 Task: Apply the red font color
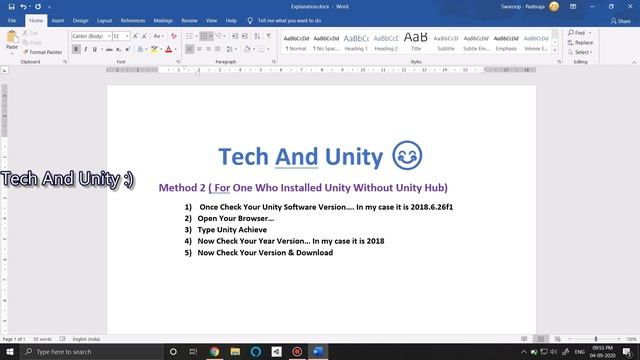[169, 49]
